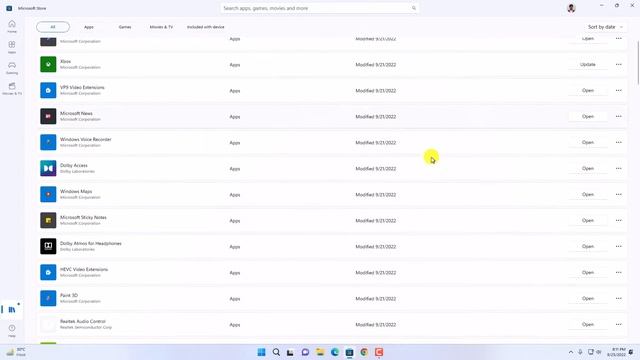Open Dolby Access via Open button
This screenshot has width=640, height=360.
[588, 168]
